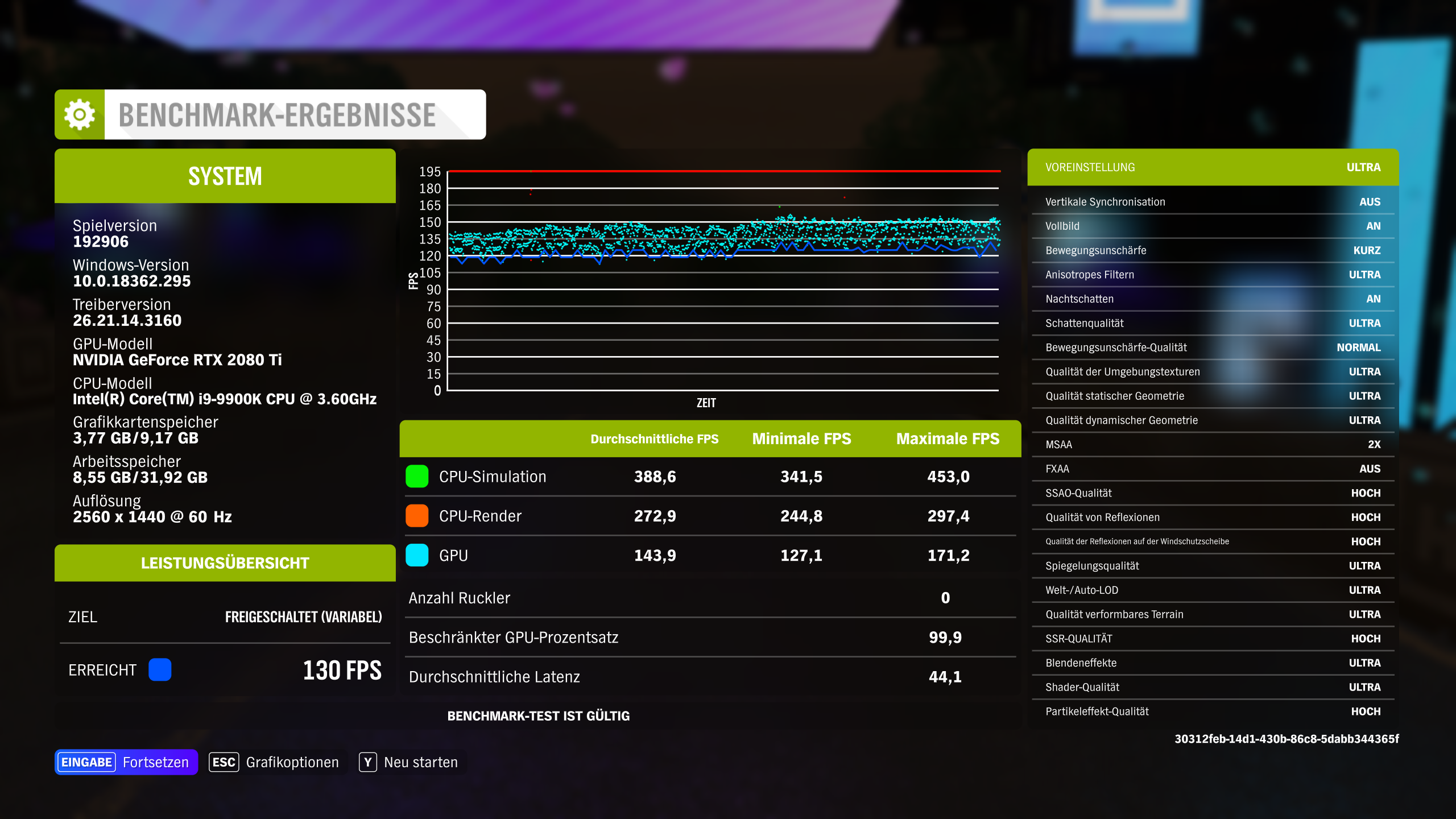The height and width of the screenshot is (819, 1456).
Task: Click the cyan GPU legend square
Action: 417,555
